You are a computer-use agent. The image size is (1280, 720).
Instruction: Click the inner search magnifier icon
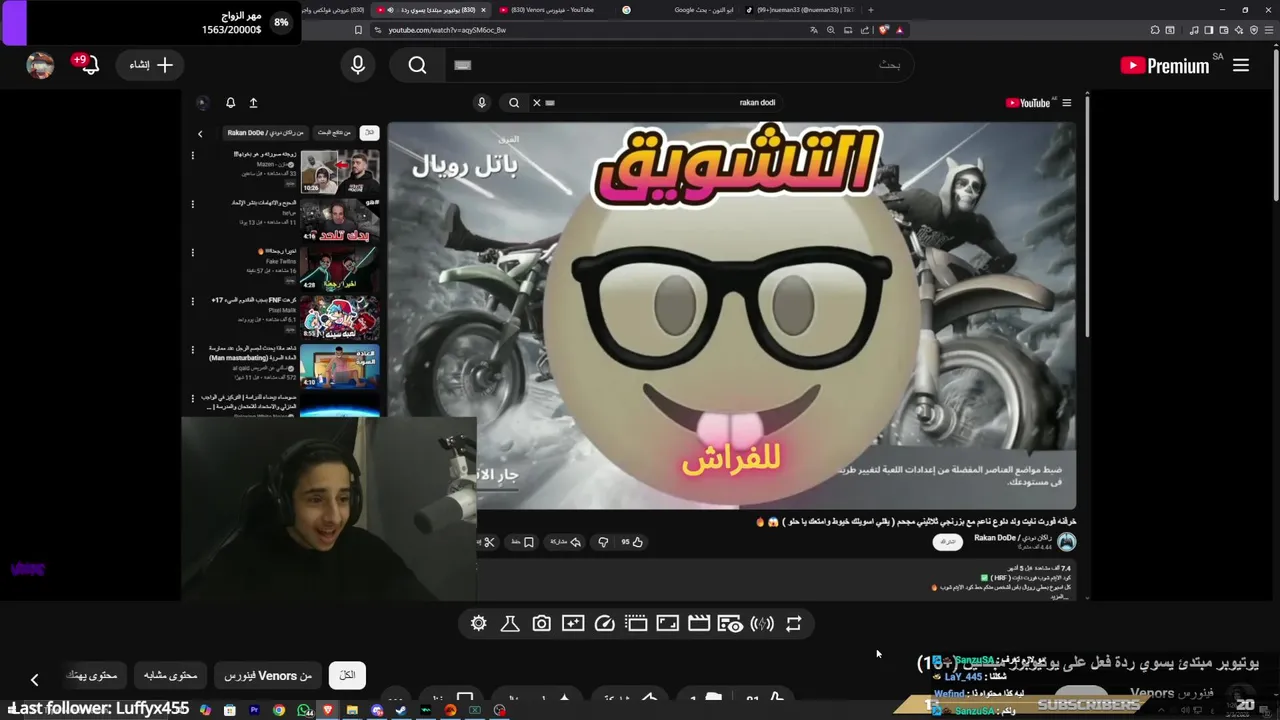pyautogui.click(x=514, y=102)
